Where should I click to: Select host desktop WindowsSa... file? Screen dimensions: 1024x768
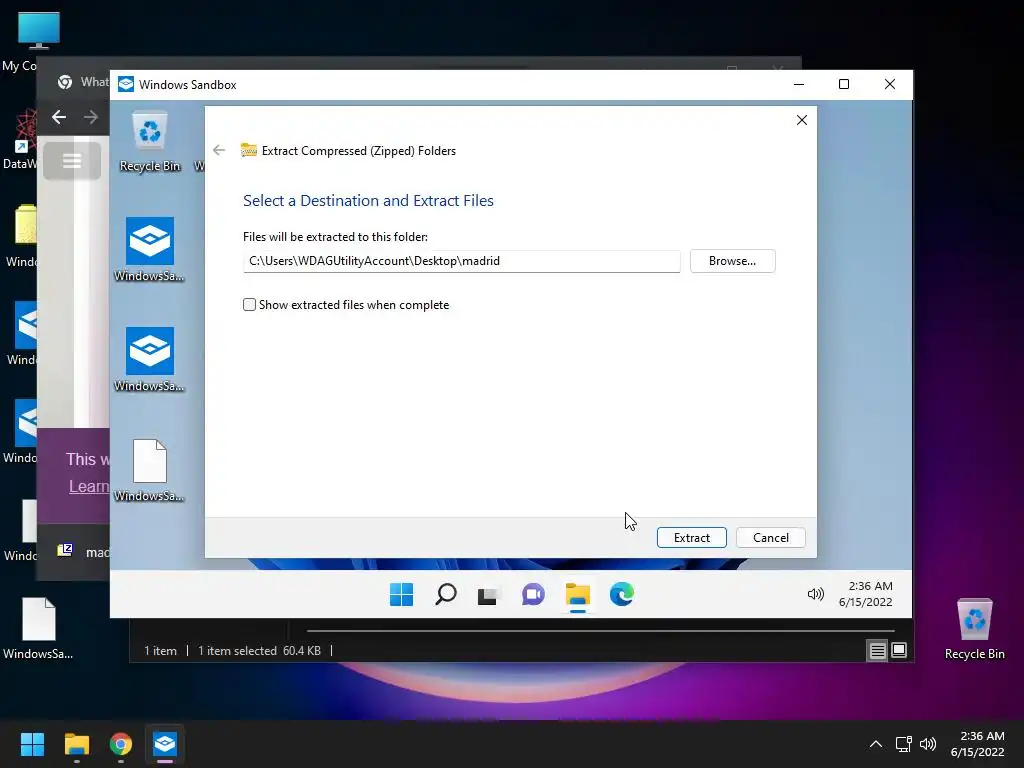pos(38,628)
